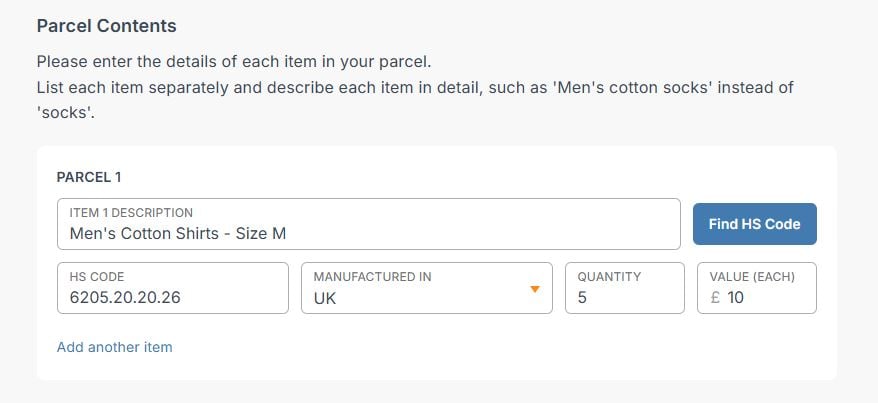
Task: Click the selected UK country value
Action: pyautogui.click(x=325, y=297)
